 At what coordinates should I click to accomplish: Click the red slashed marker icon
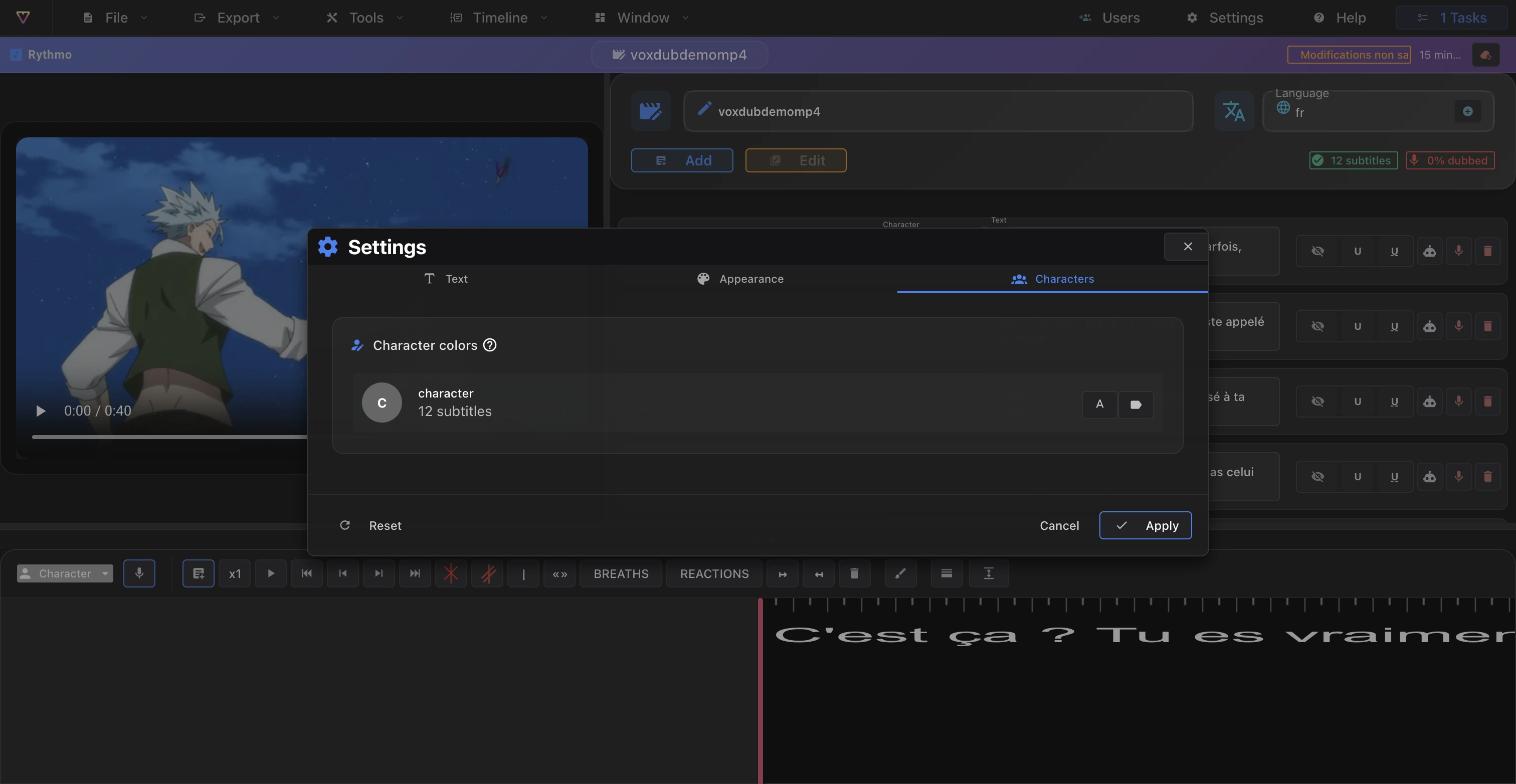pyautogui.click(x=487, y=573)
